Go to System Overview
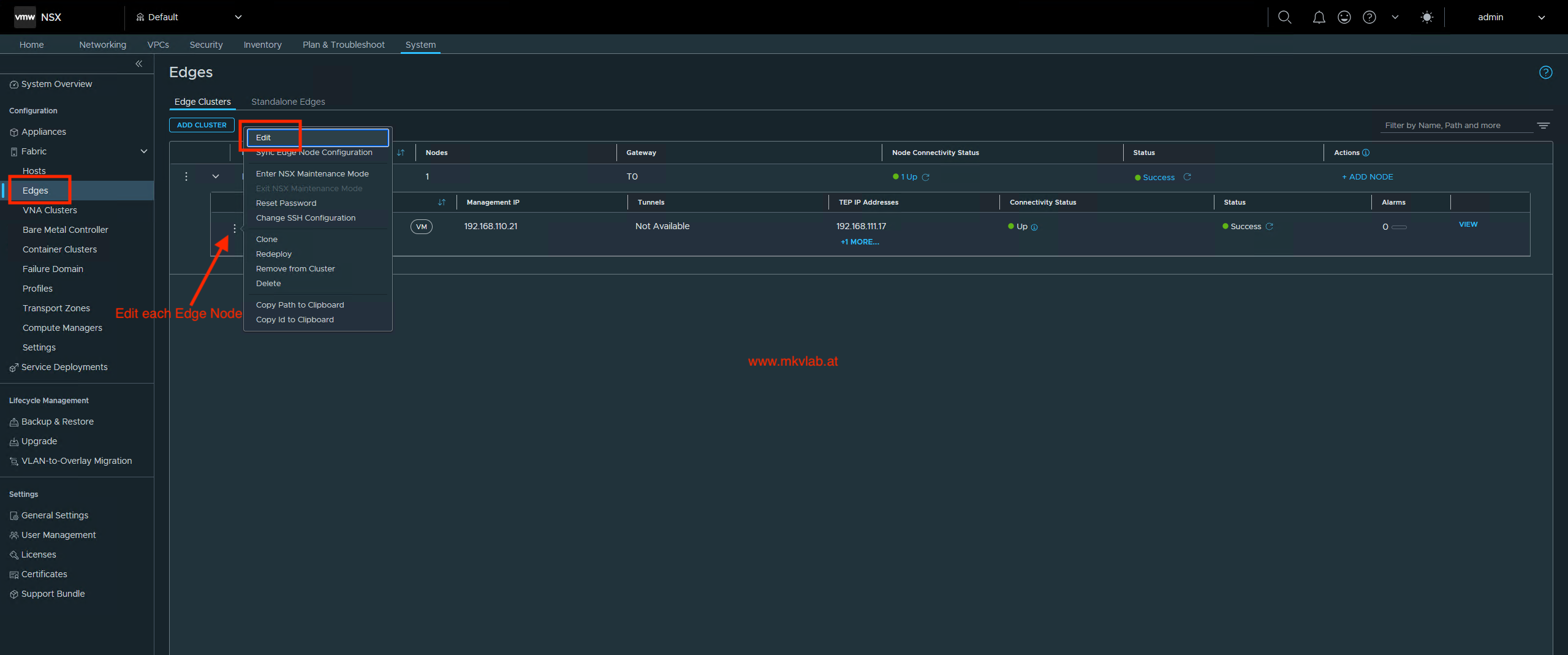 (56, 84)
